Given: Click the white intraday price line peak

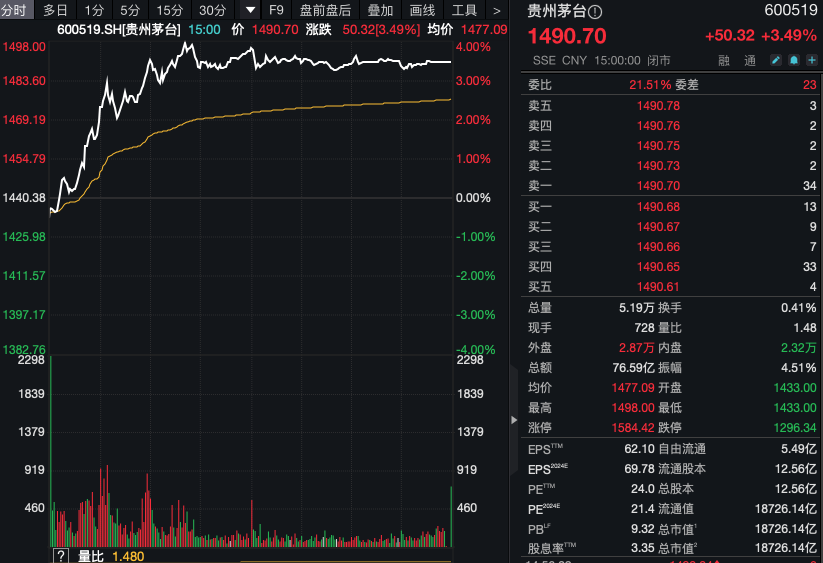Looking at the screenshot, I should [187, 45].
